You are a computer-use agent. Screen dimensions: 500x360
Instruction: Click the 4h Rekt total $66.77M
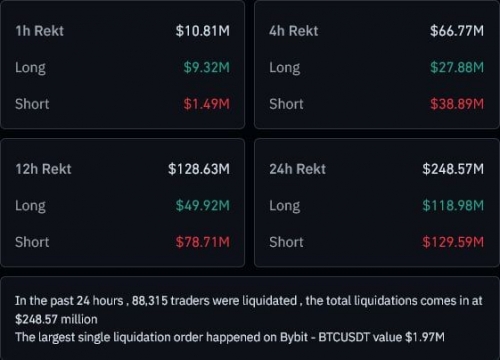click(457, 31)
